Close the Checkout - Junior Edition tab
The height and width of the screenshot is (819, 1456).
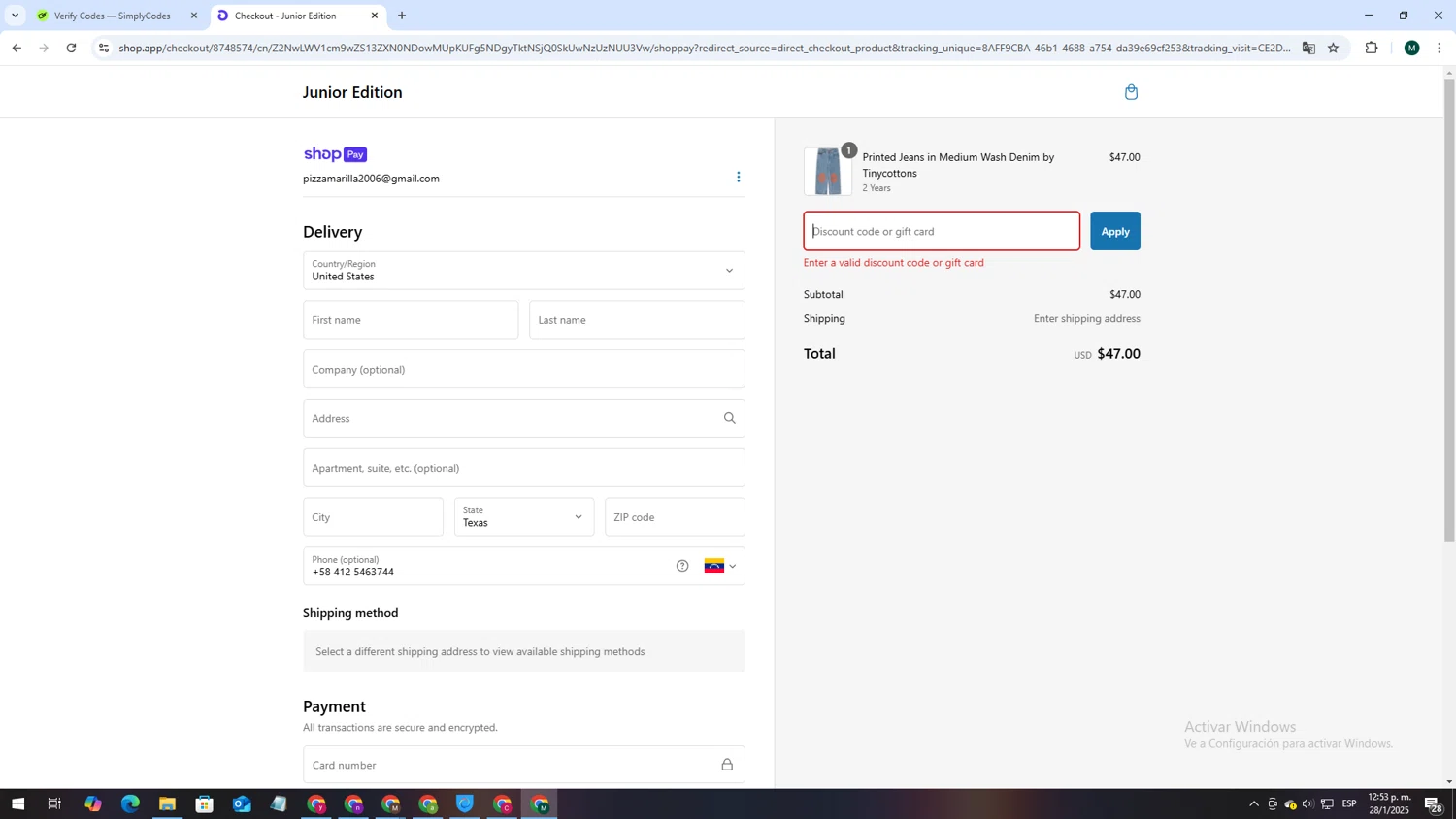coord(375,16)
